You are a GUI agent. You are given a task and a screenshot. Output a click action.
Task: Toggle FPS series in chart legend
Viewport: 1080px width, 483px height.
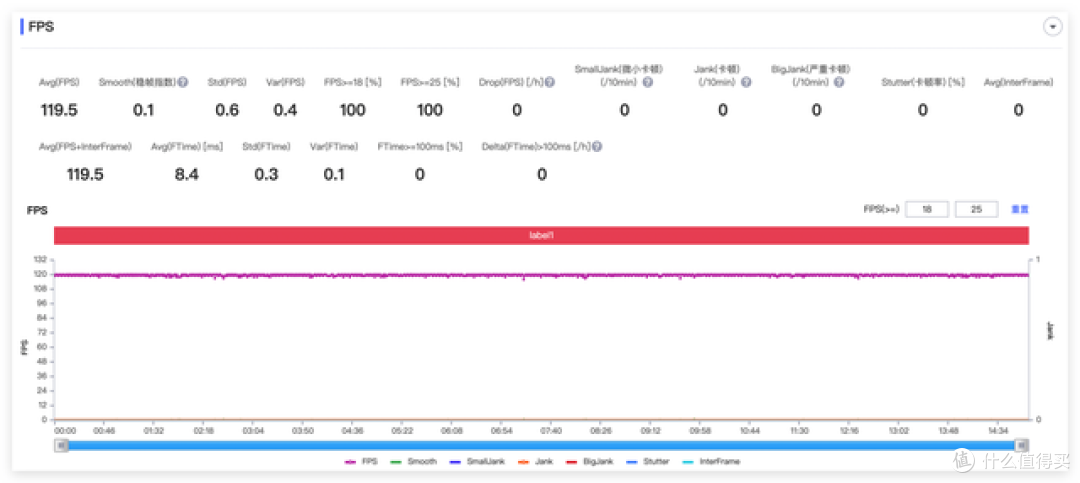(361, 462)
